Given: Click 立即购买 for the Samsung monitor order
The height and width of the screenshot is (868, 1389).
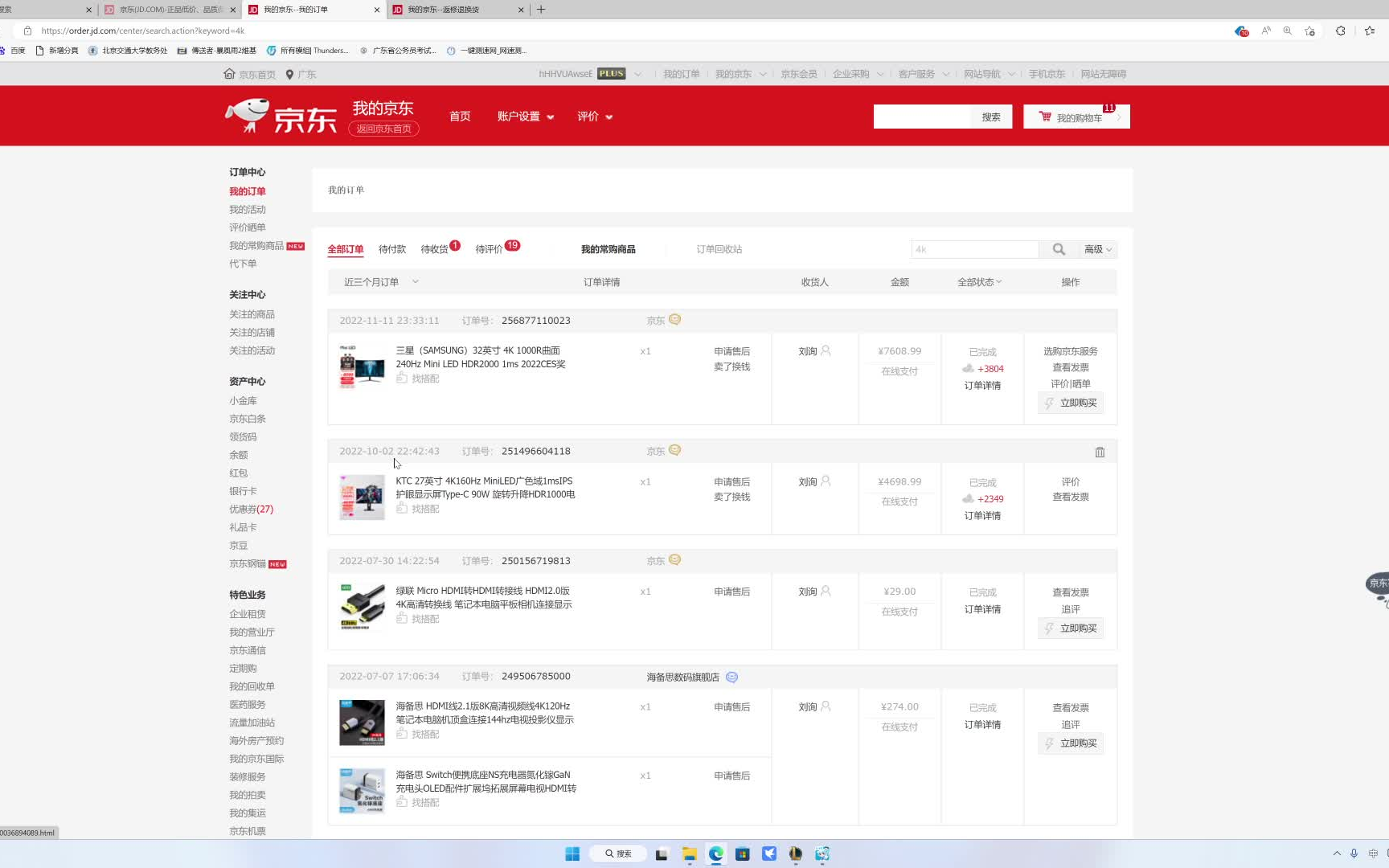Looking at the screenshot, I should pyautogui.click(x=1071, y=403).
